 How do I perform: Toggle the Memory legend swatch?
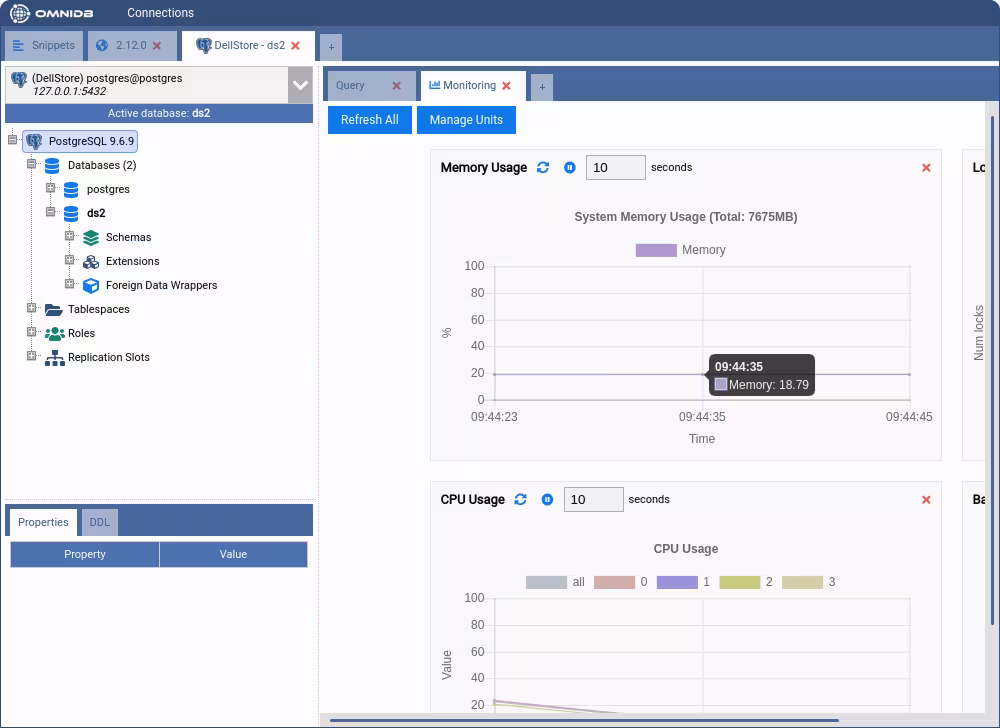click(656, 250)
